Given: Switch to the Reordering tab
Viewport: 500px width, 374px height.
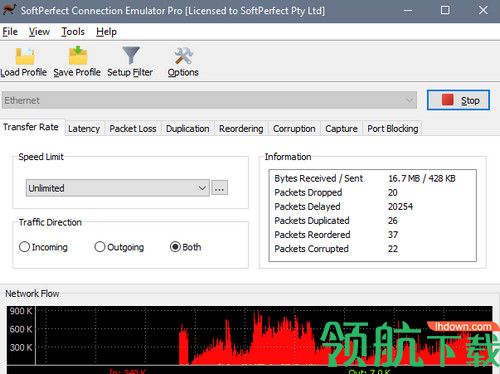Looking at the screenshot, I should pyautogui.click(x=241, y=129).
